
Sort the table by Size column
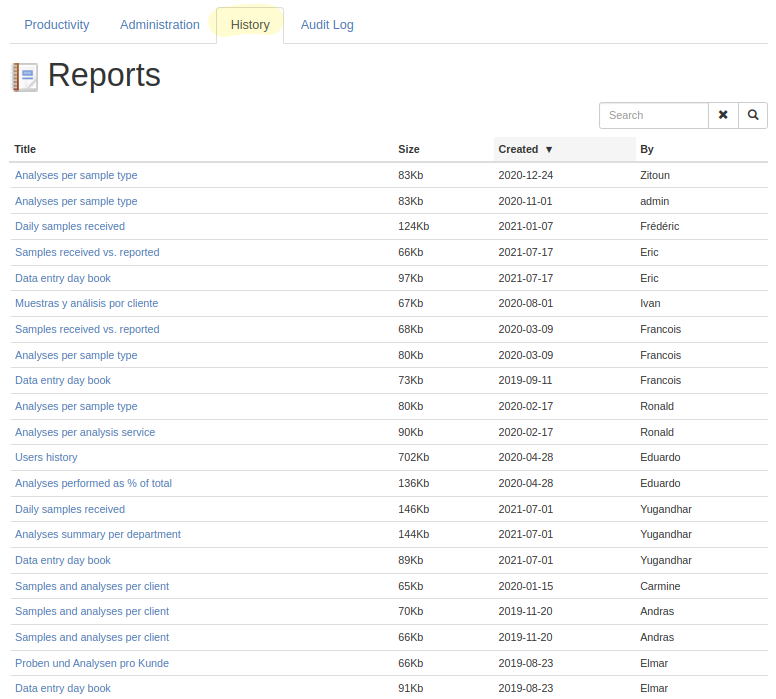409,149
